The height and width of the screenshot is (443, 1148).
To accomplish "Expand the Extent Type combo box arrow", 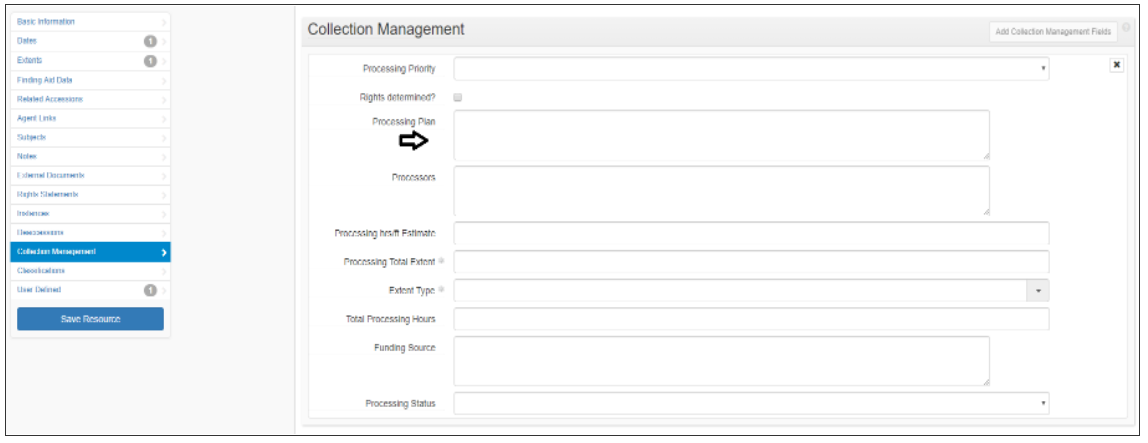I will point(1038,291).
